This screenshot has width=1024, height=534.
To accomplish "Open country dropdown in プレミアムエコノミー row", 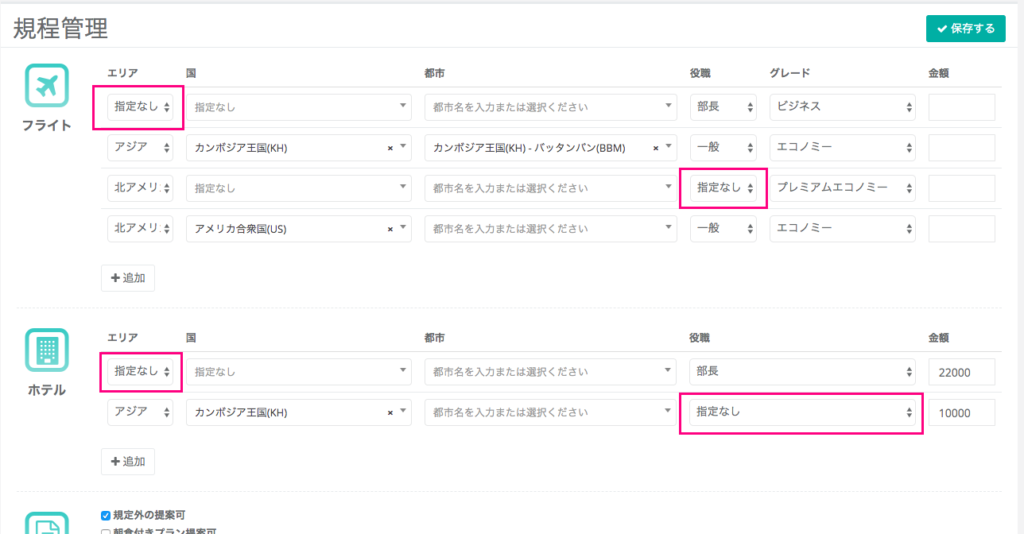I will (x=298, y=188).
